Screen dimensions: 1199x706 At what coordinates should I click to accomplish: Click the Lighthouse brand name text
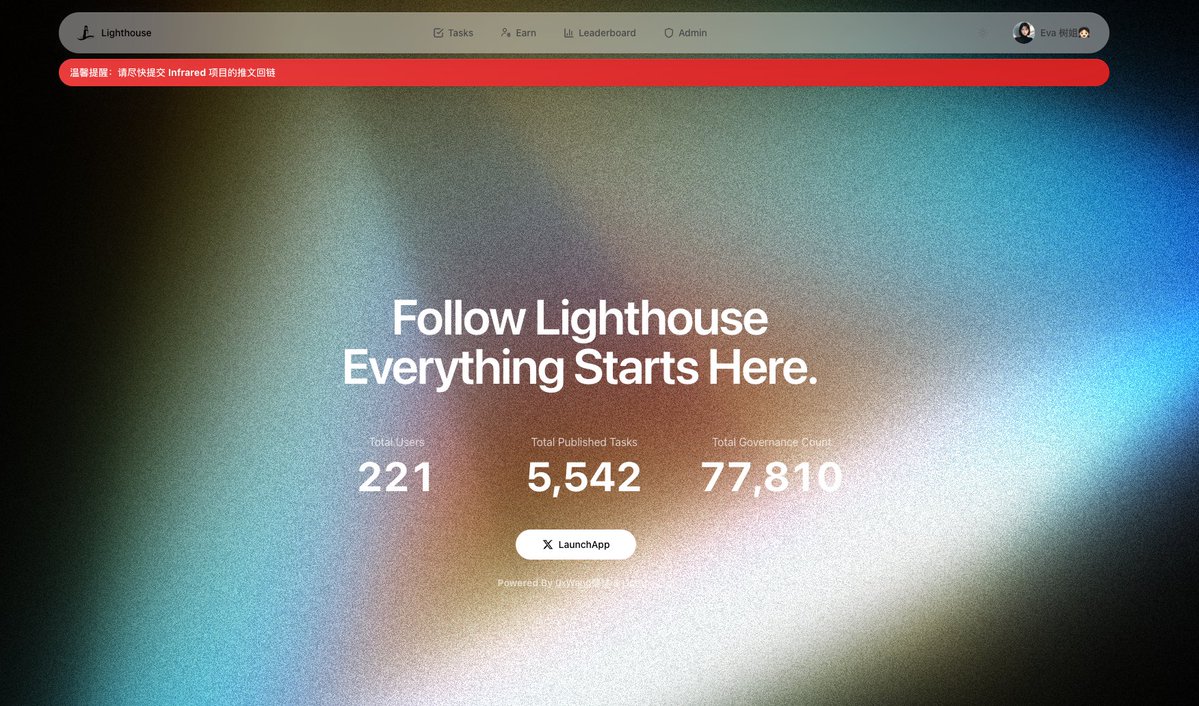coord(126,33)
